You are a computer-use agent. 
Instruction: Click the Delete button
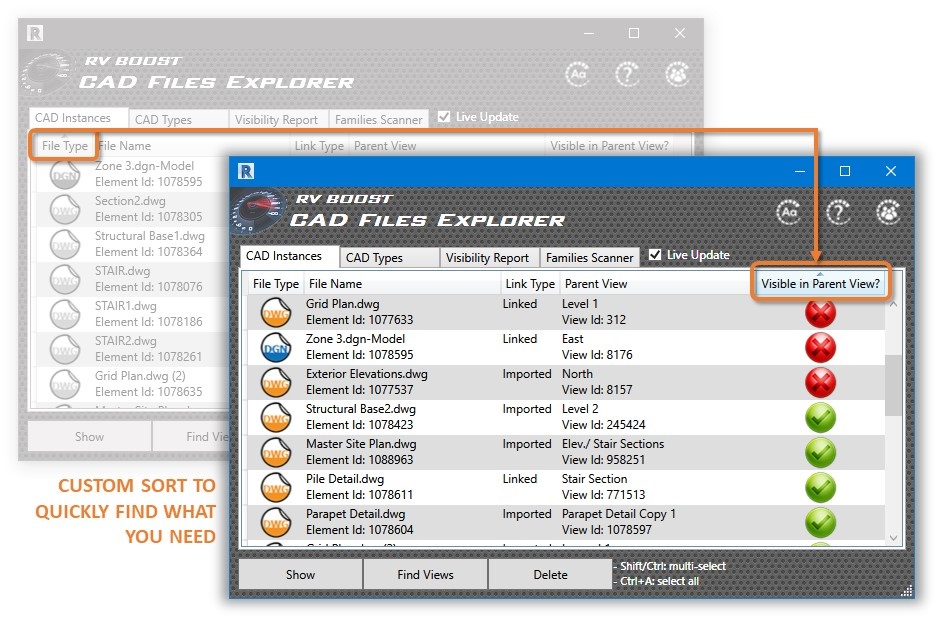coord(550,575)
